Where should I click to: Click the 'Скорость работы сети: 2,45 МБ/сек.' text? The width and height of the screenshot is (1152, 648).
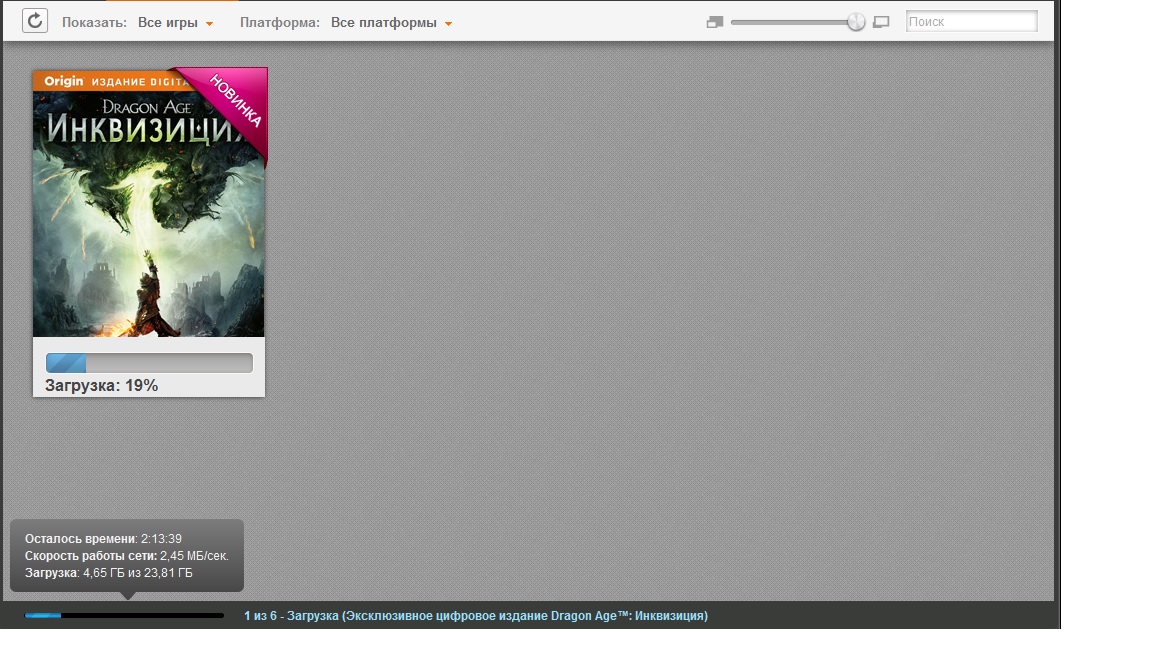(126, 556)
